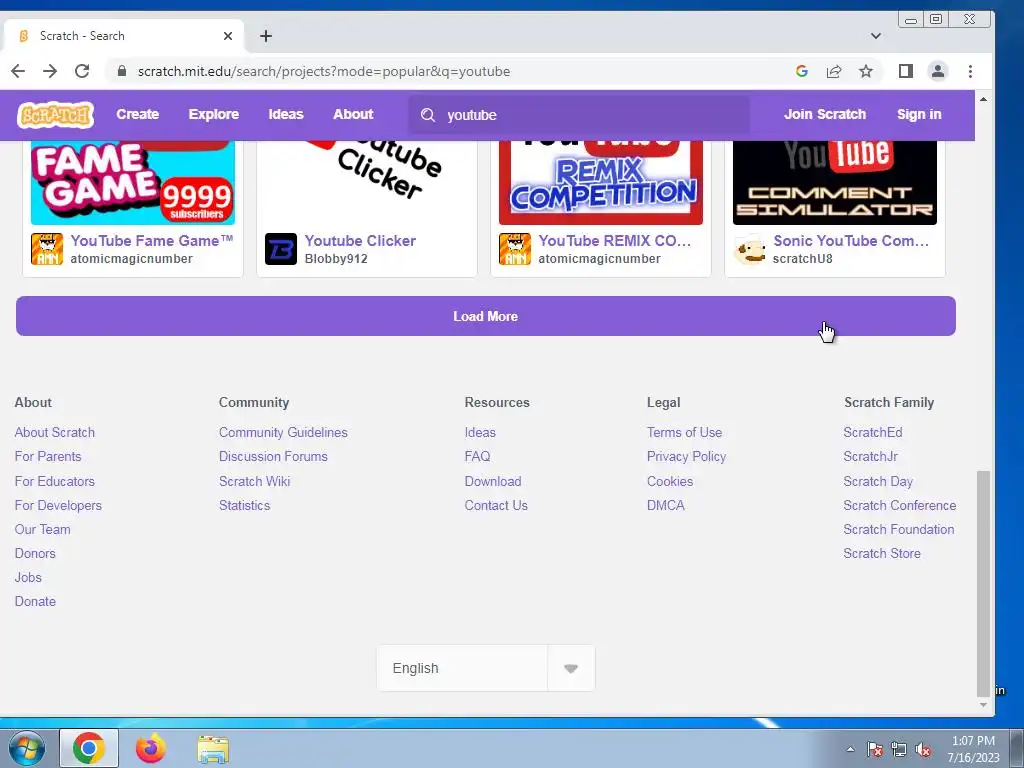The height and width of the screenshot is (768, 1024).
Task: Open the For Educators link
Action: [55, 481]
